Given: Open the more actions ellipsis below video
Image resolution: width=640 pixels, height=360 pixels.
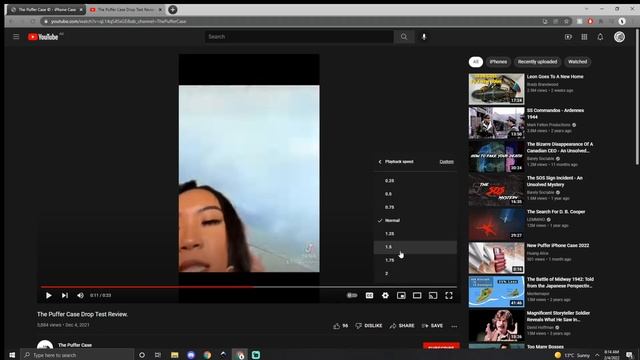Looking at the screenshot, I should point(454,326).
